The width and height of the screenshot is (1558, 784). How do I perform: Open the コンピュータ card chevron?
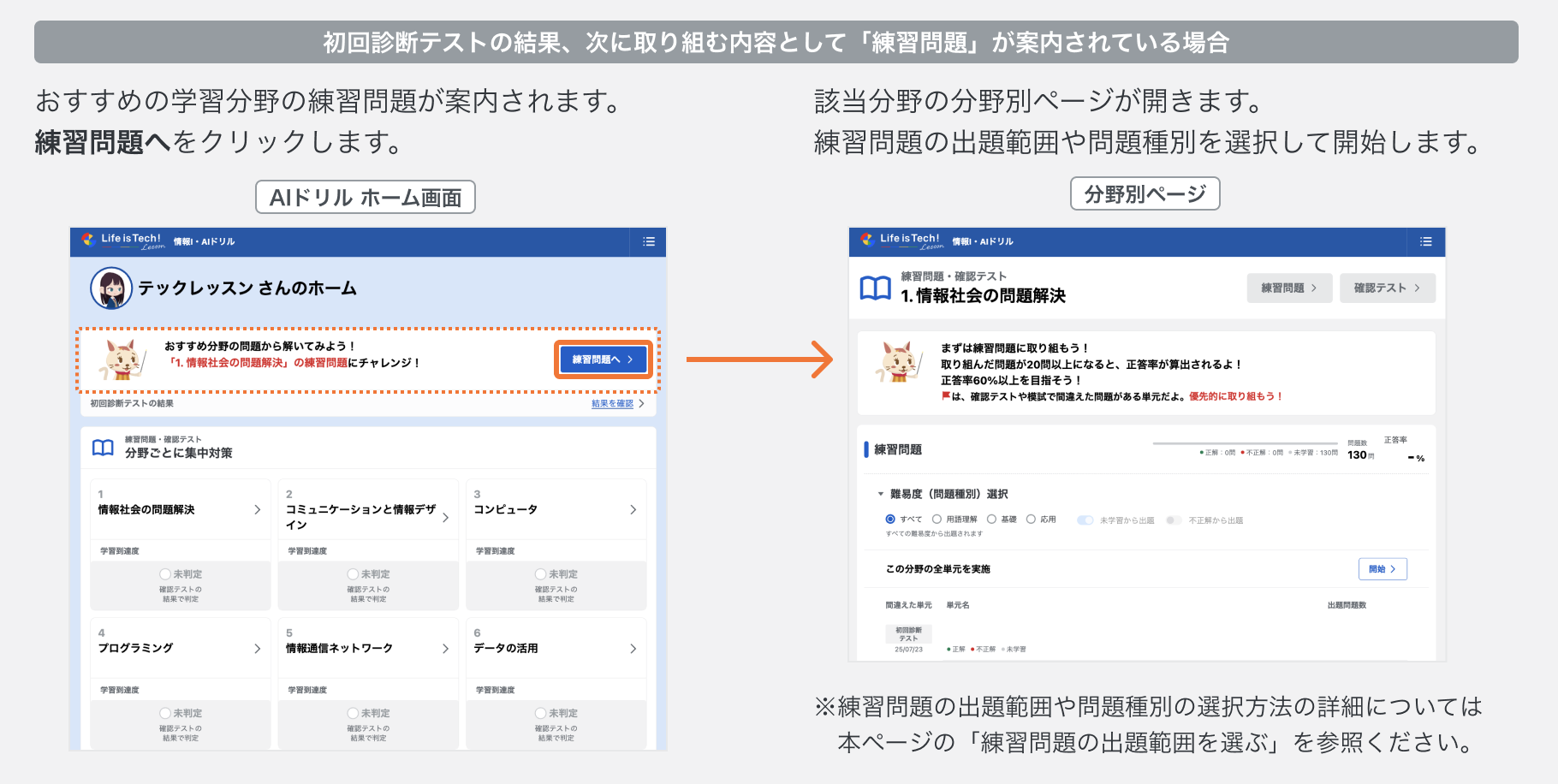point(633,509)
